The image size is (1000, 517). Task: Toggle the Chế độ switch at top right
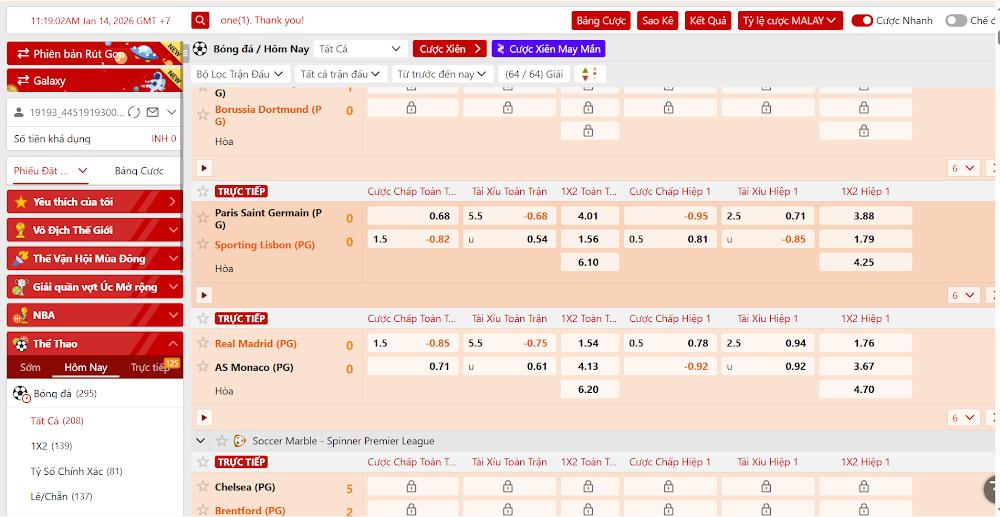tap(956, 20)
